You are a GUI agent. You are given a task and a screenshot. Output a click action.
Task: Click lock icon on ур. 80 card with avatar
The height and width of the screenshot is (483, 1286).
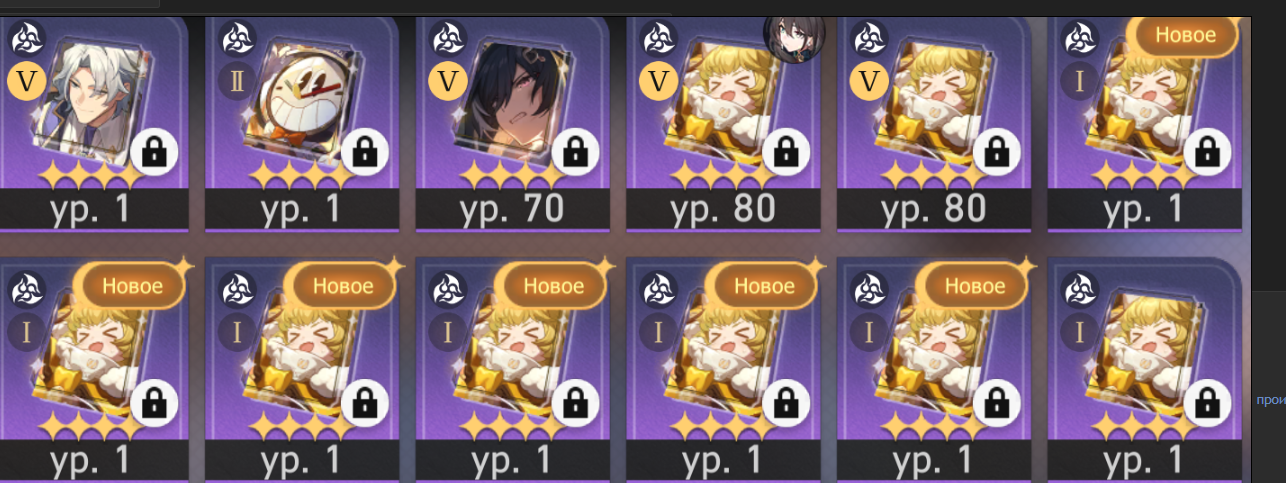[x=787, y=152]
